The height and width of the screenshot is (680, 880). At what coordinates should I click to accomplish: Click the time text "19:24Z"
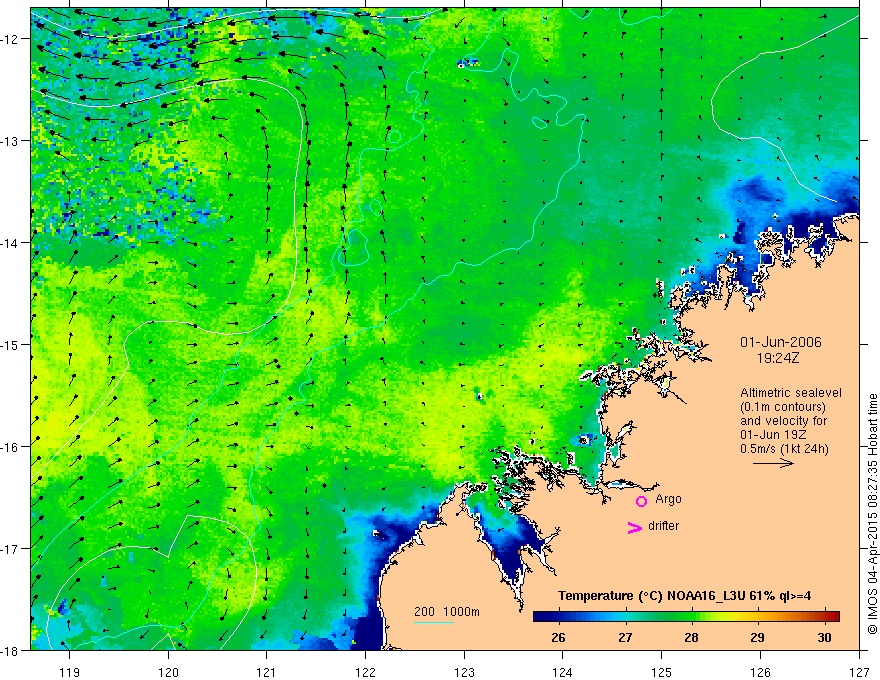pos(777,357)
